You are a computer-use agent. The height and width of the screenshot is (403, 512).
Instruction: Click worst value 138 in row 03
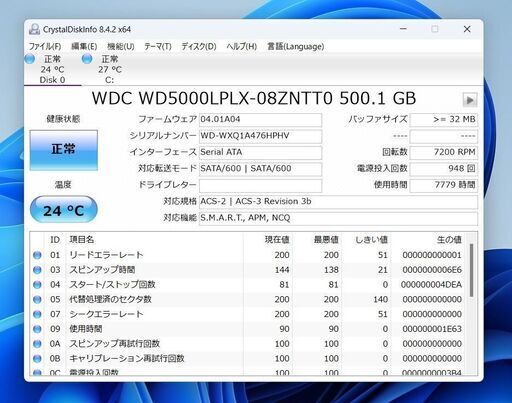[331, 270]
